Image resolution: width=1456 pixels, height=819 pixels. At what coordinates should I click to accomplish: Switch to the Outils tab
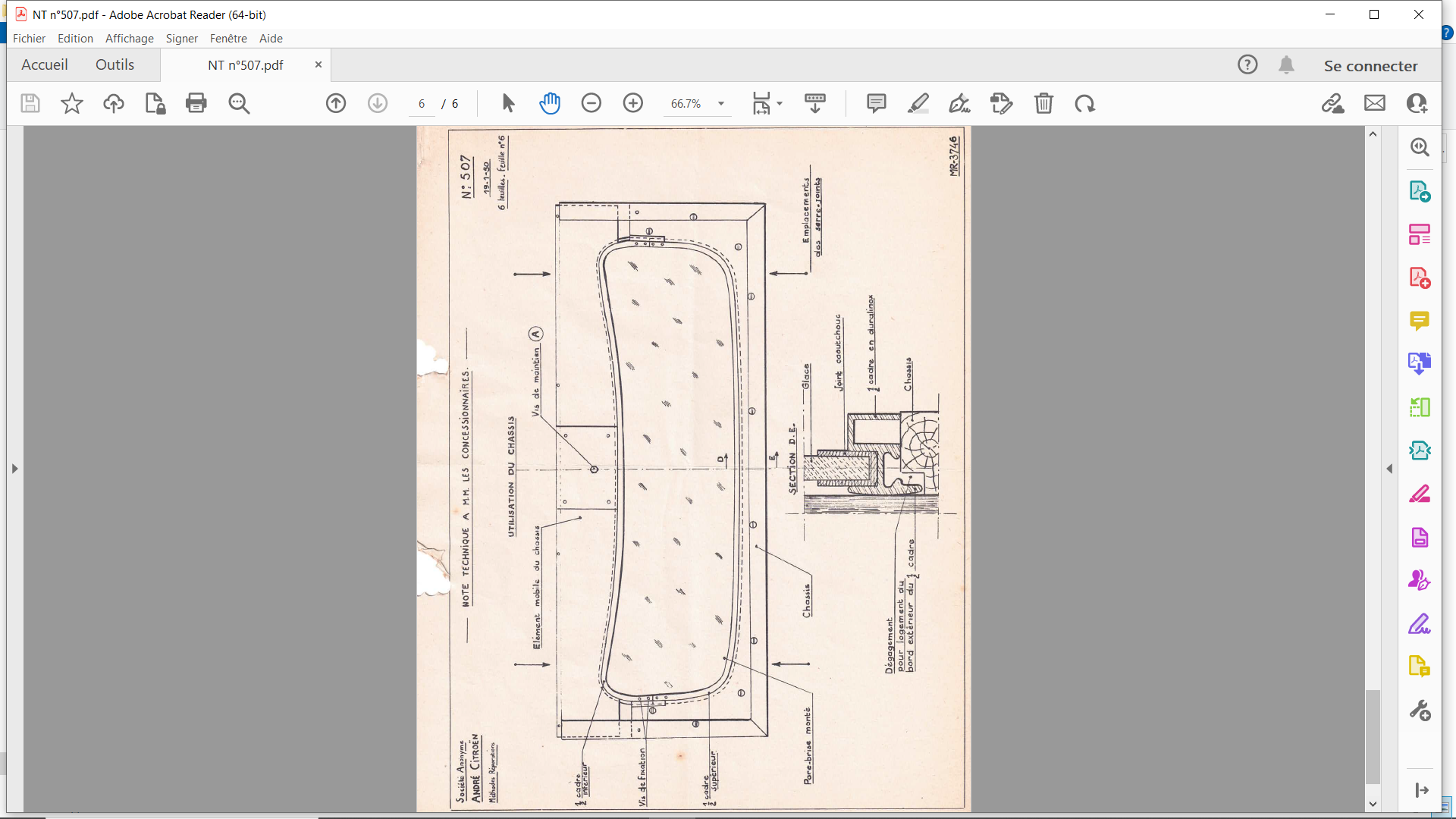115,65
